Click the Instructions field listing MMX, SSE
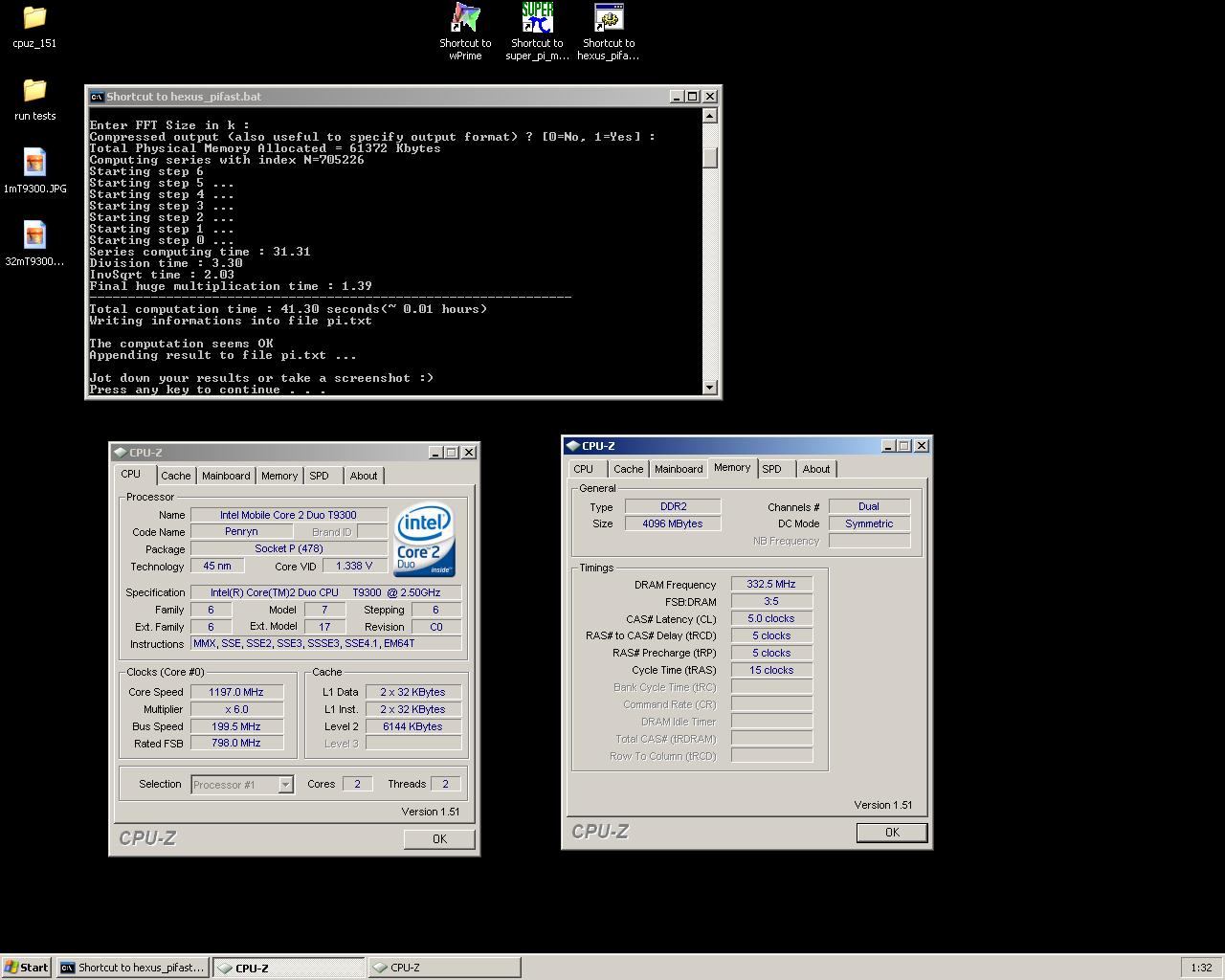Viewport: 1225px width, 980px height. (x=325, y=644)
